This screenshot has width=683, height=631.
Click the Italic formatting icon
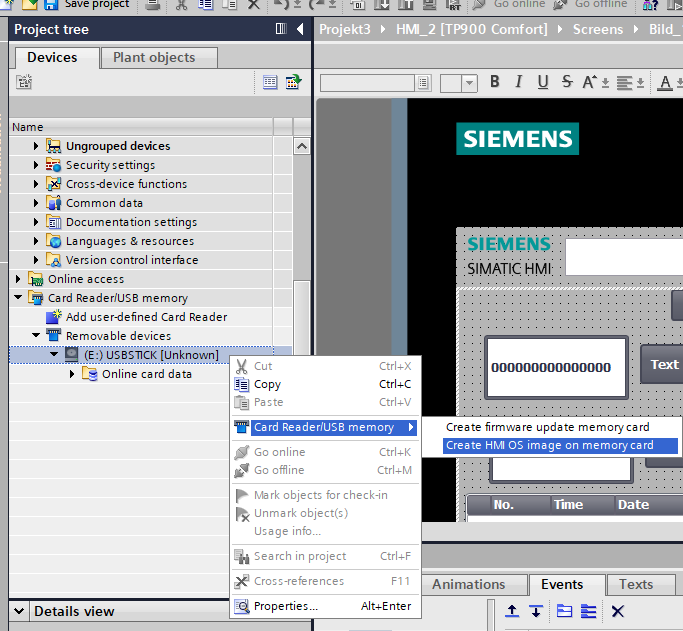(x=518, y=82)
